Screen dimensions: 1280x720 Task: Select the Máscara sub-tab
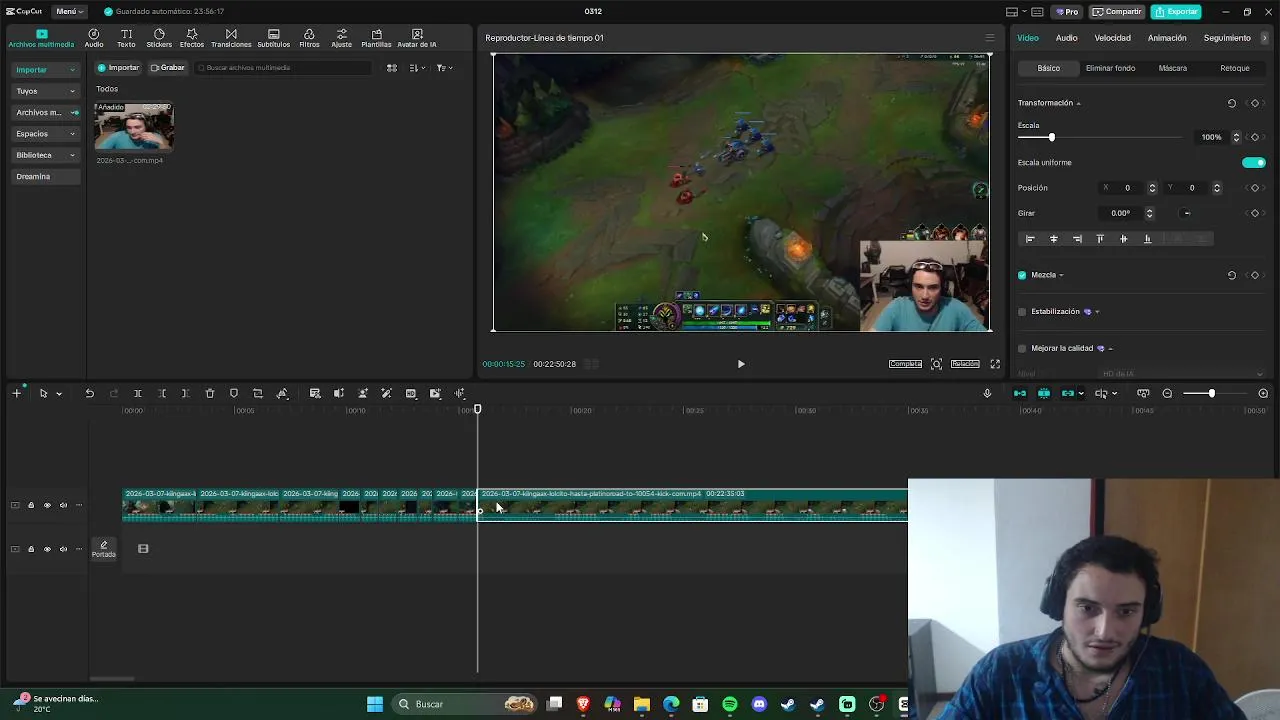(1172, 68)
